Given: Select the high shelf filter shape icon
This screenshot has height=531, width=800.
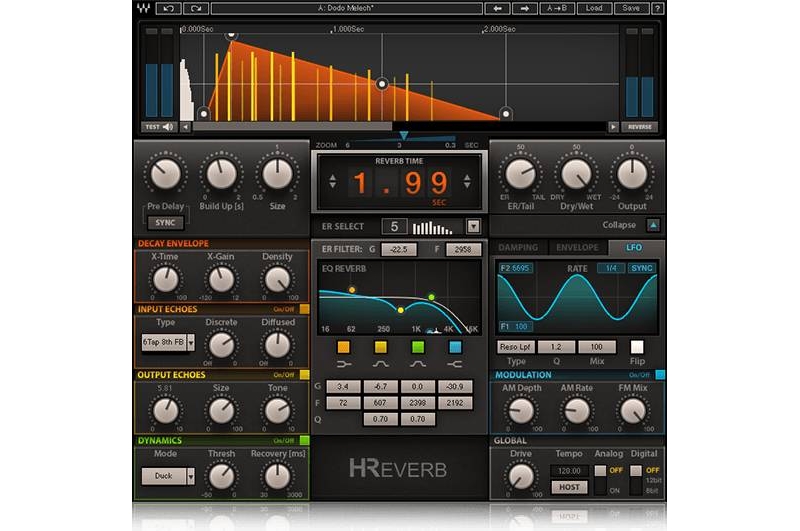Looking at the screenshot, I should [455, 364].
